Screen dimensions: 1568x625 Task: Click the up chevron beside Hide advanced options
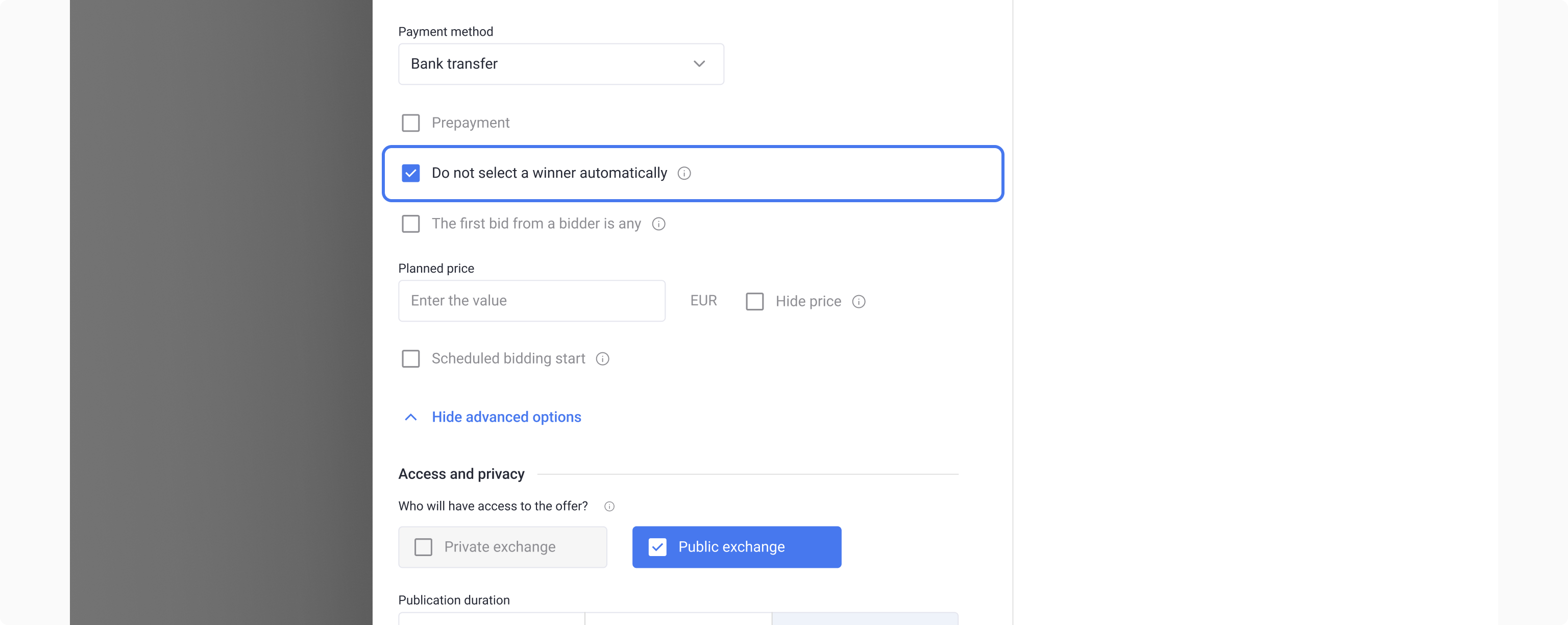click(x=411, y=417)
